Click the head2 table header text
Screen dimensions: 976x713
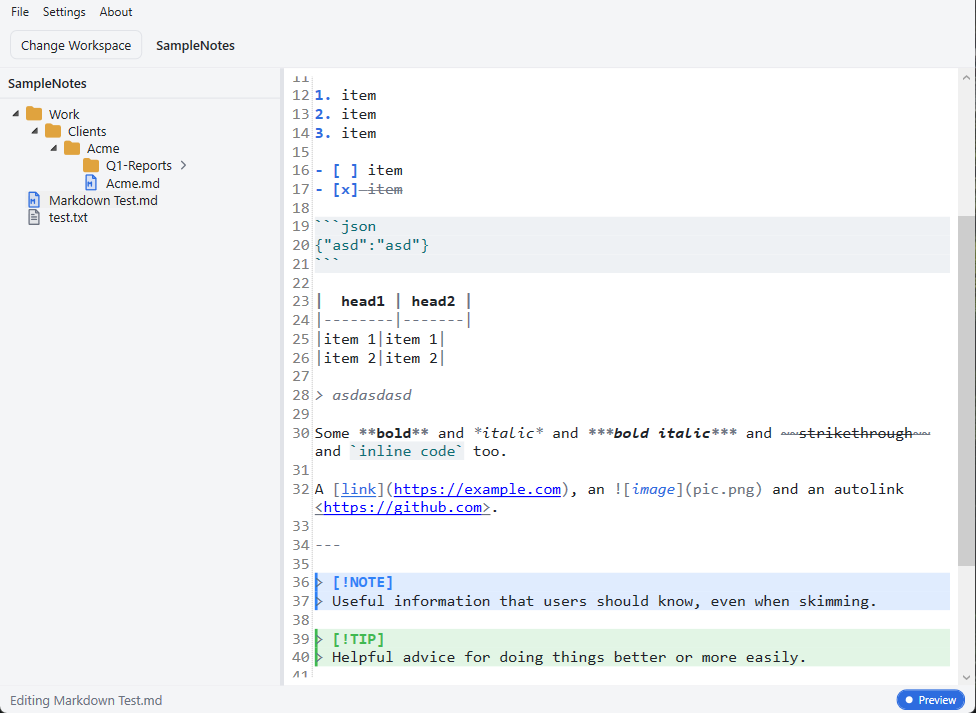[x=433, y=301]
